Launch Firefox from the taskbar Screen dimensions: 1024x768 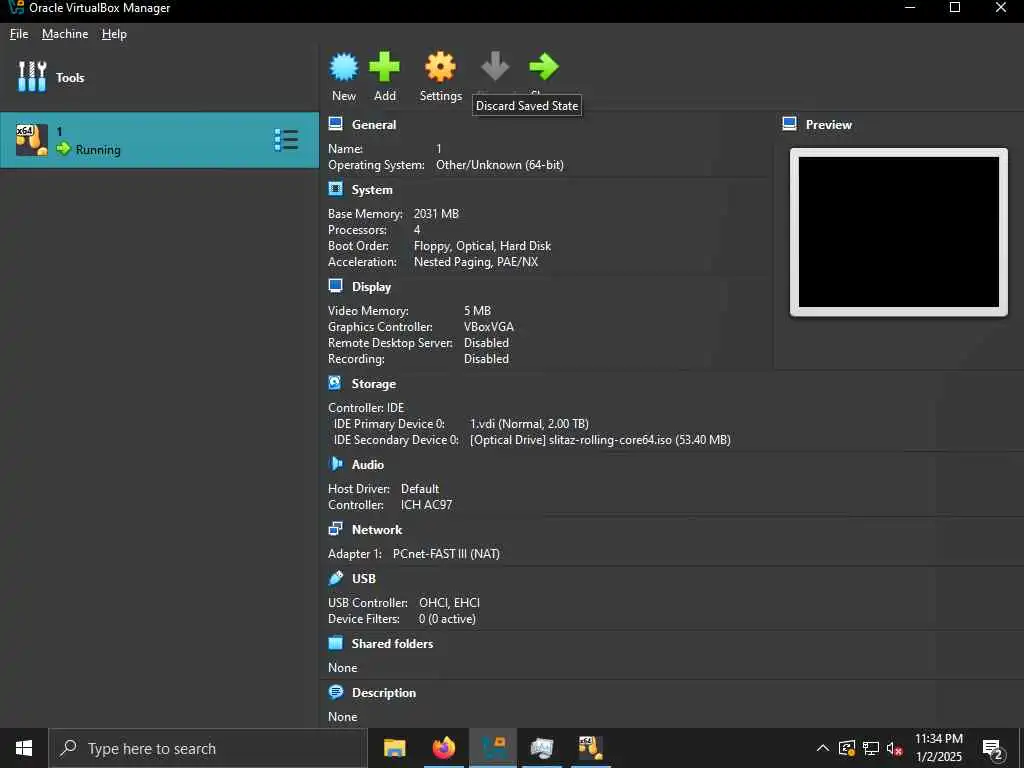[444, 748]
